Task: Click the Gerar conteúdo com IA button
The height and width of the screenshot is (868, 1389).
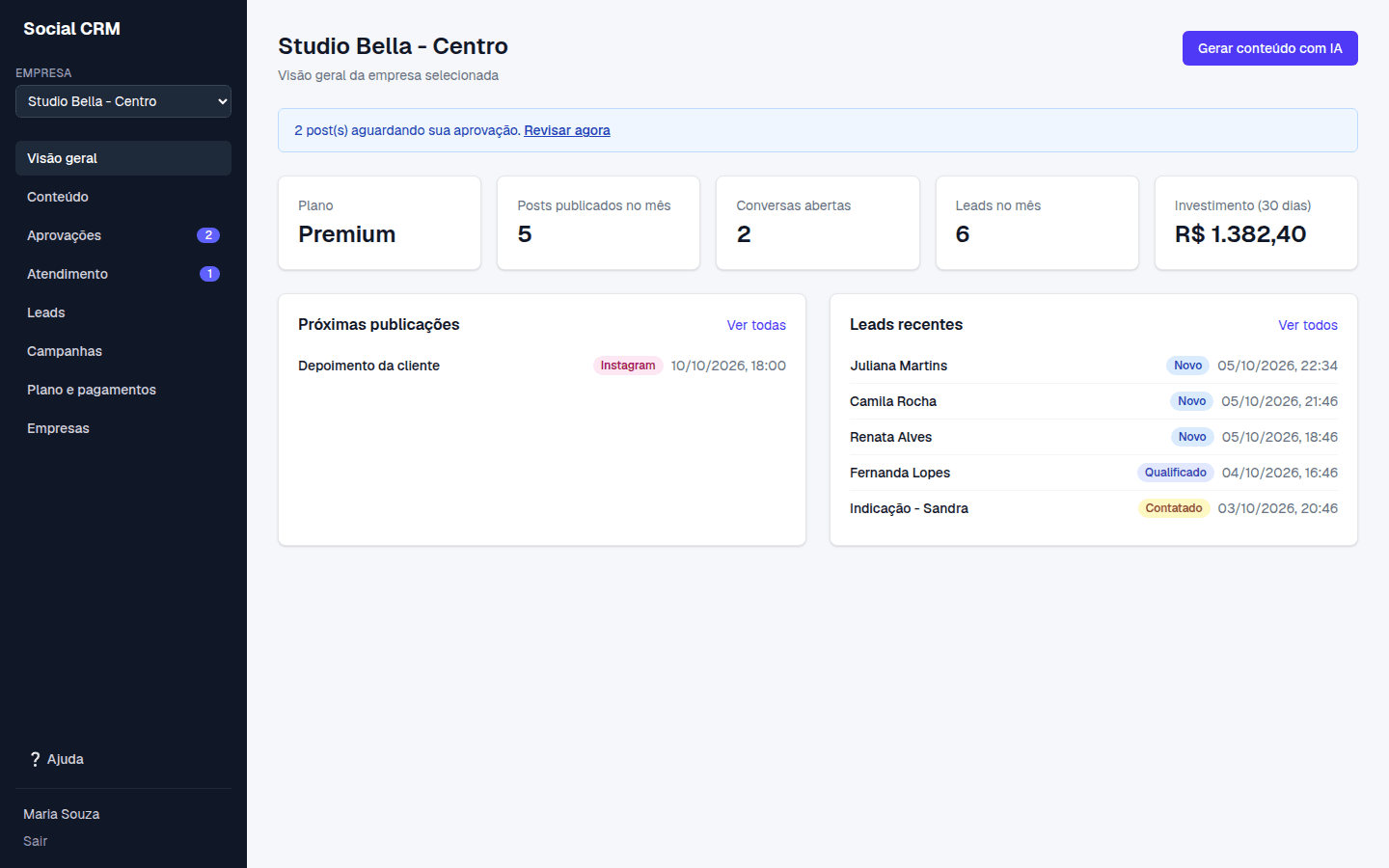Action: coord(1269,48)
